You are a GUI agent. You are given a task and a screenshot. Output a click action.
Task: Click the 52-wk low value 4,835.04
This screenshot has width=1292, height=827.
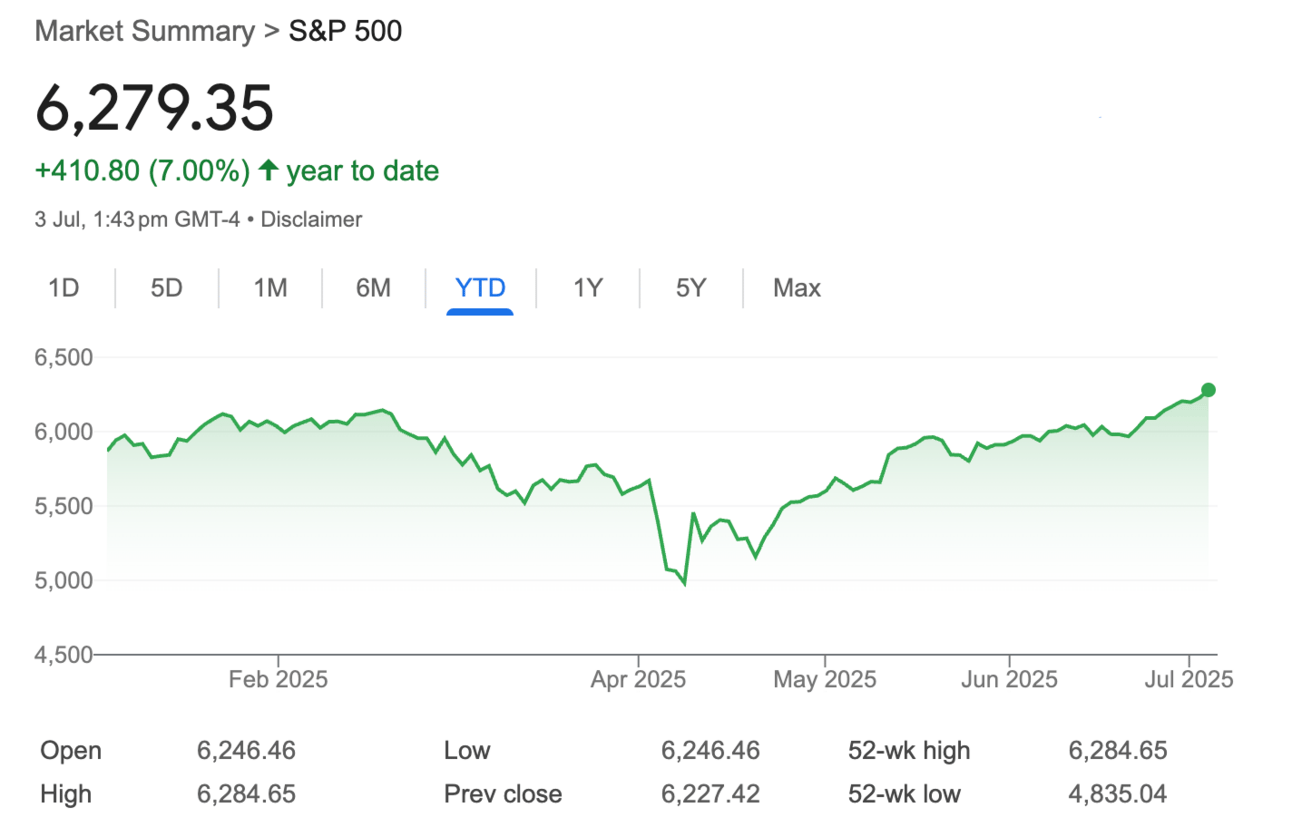(x=1118, y=795)
